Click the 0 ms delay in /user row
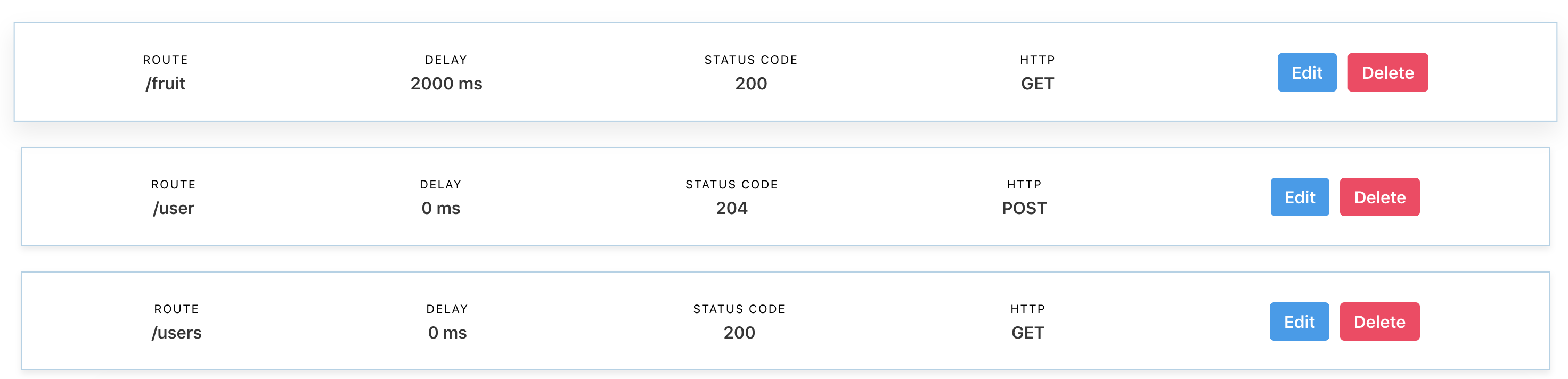Viewport: 1568px width, 379px height. point(440,208)
